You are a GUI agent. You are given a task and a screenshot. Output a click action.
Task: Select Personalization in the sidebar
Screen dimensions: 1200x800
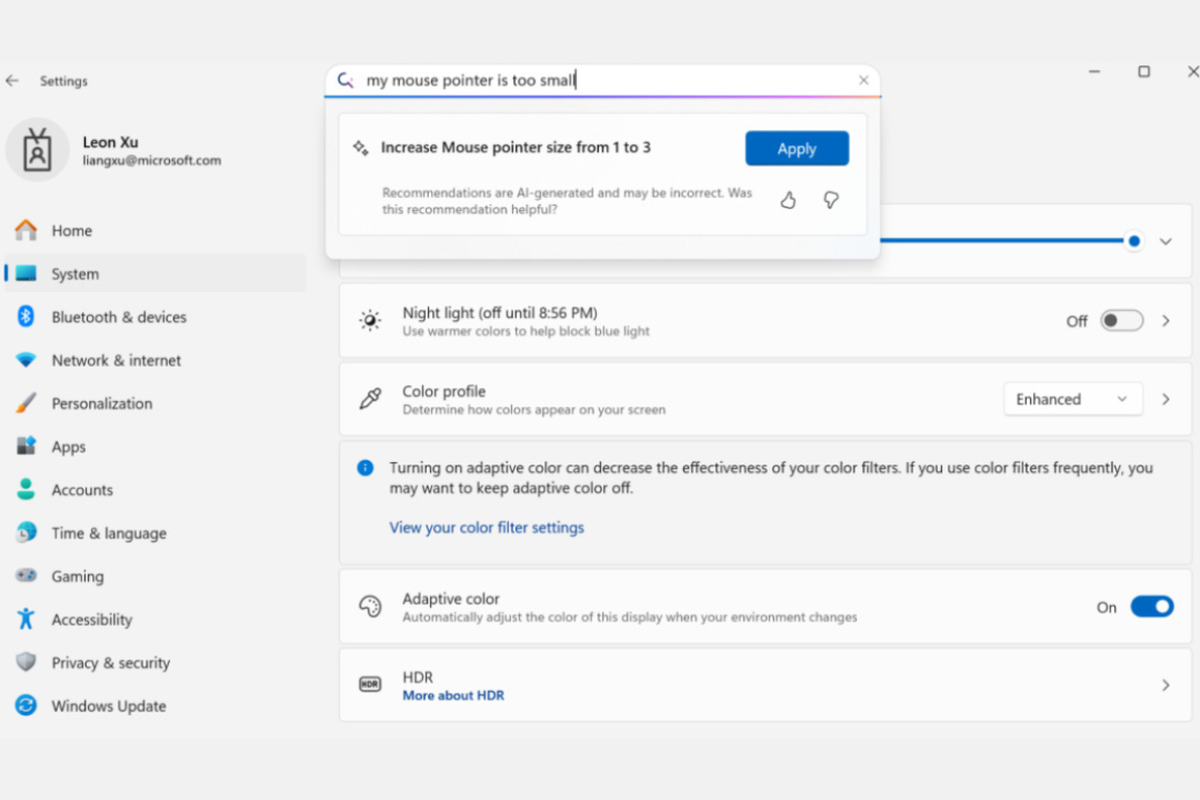(x=101, y=404)
